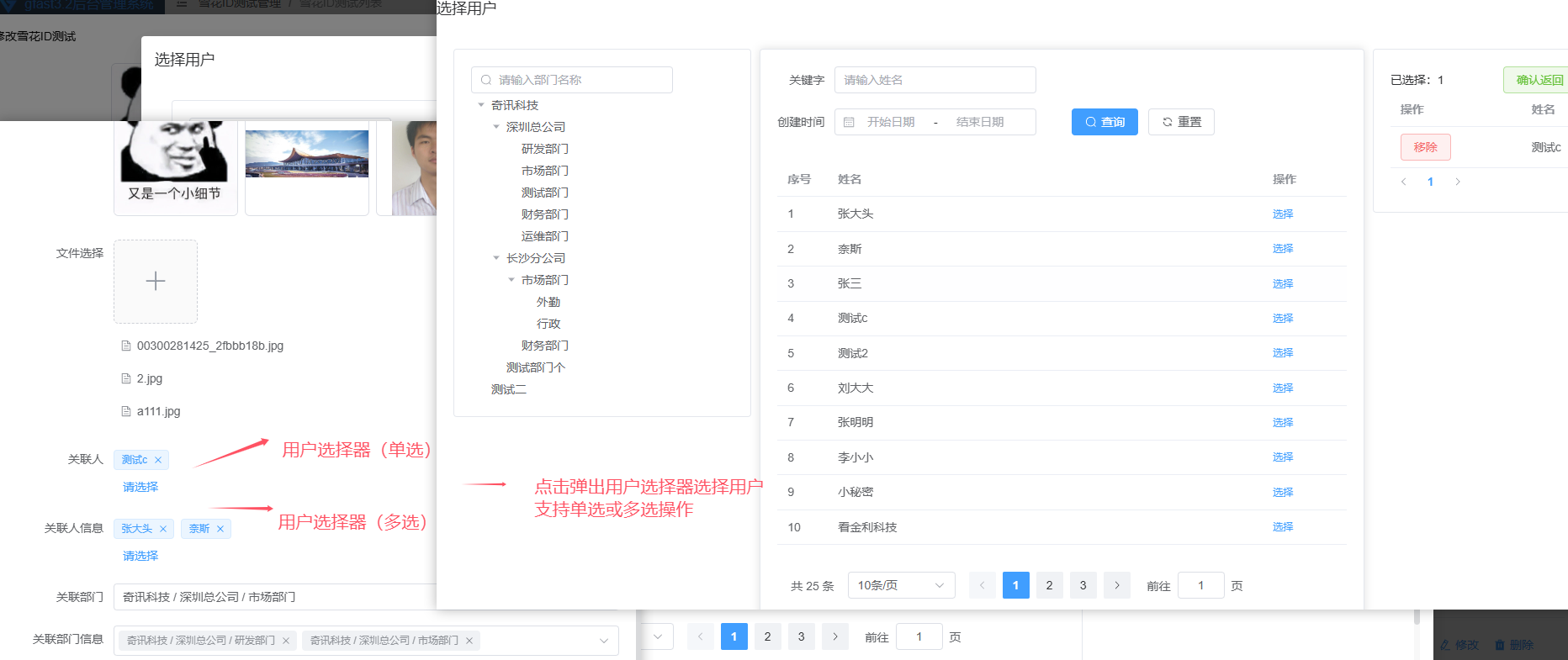The width and height of the screenshot is (1568, 660).
Task: Remove the 张大头 tag via its x icon
Action: pyautogui.click(x=163, y=529)
